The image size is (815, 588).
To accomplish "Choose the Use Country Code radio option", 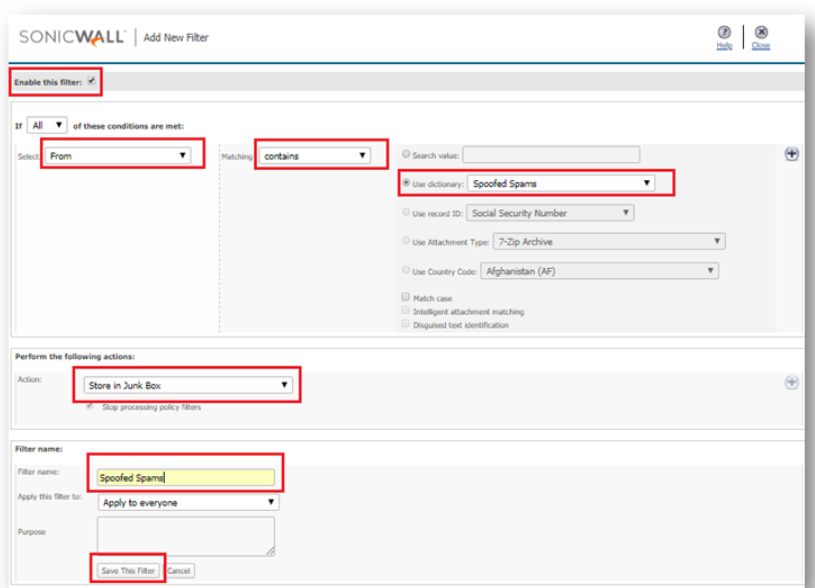I will point(405,271).
